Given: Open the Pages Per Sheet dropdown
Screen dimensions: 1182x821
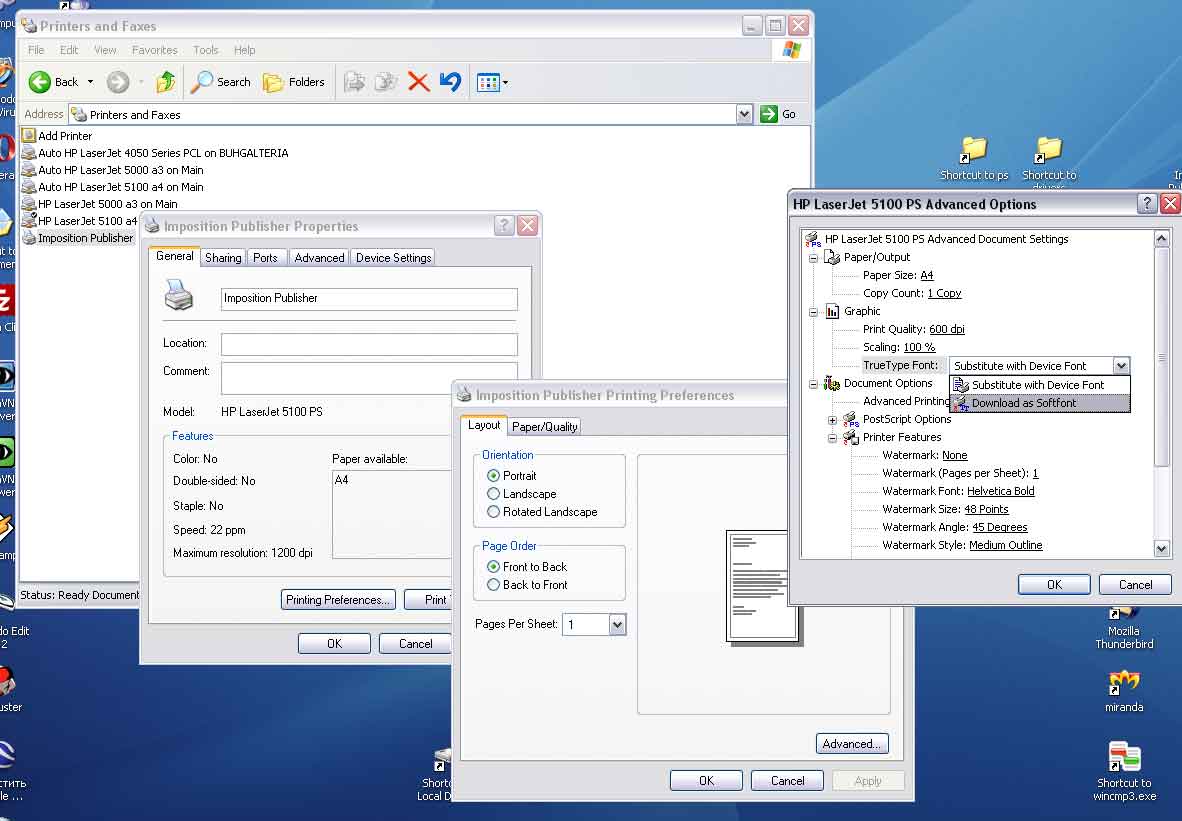Looking at the screenshot, I should point(617,624).
